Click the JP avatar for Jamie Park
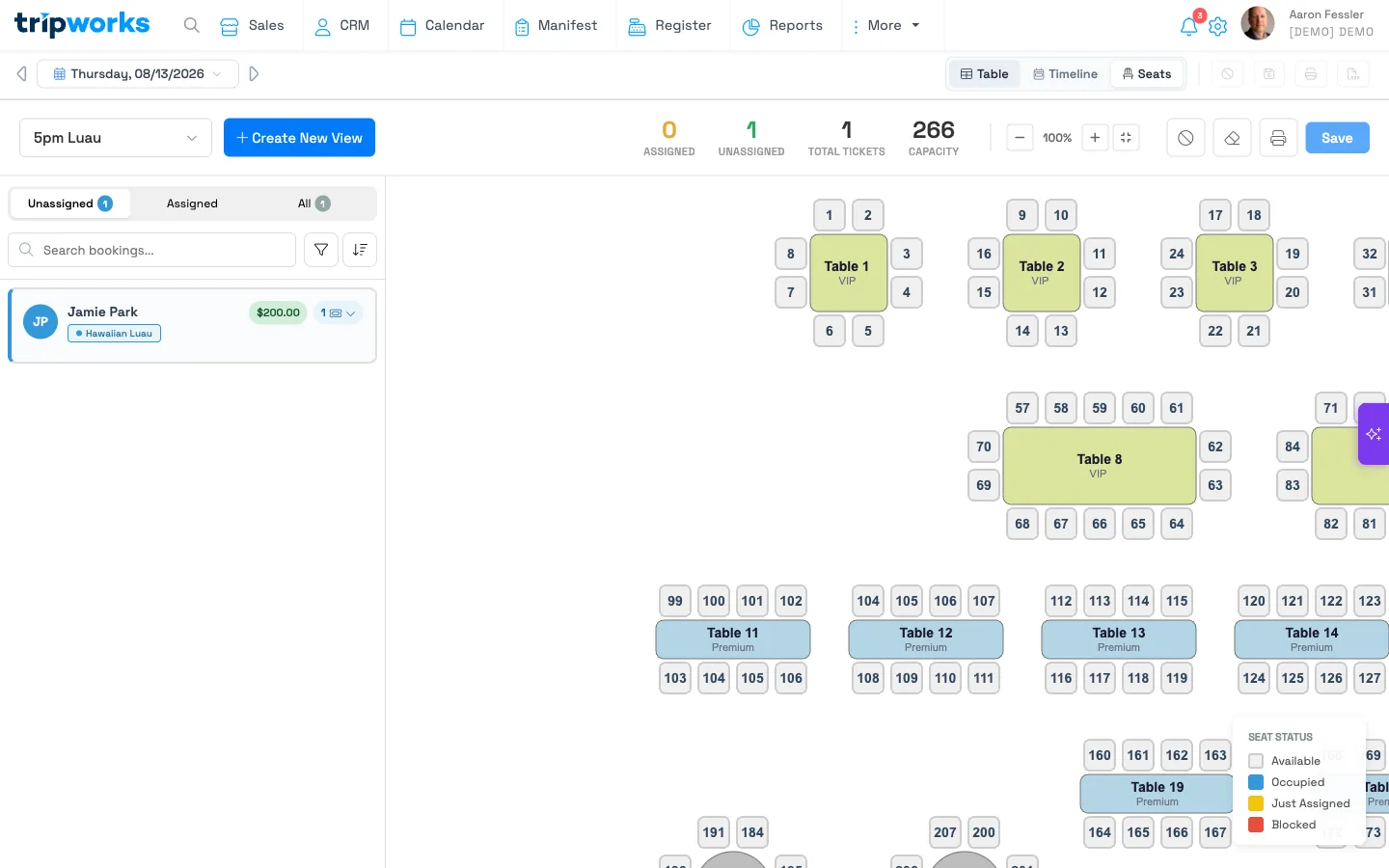 [41, 322]
